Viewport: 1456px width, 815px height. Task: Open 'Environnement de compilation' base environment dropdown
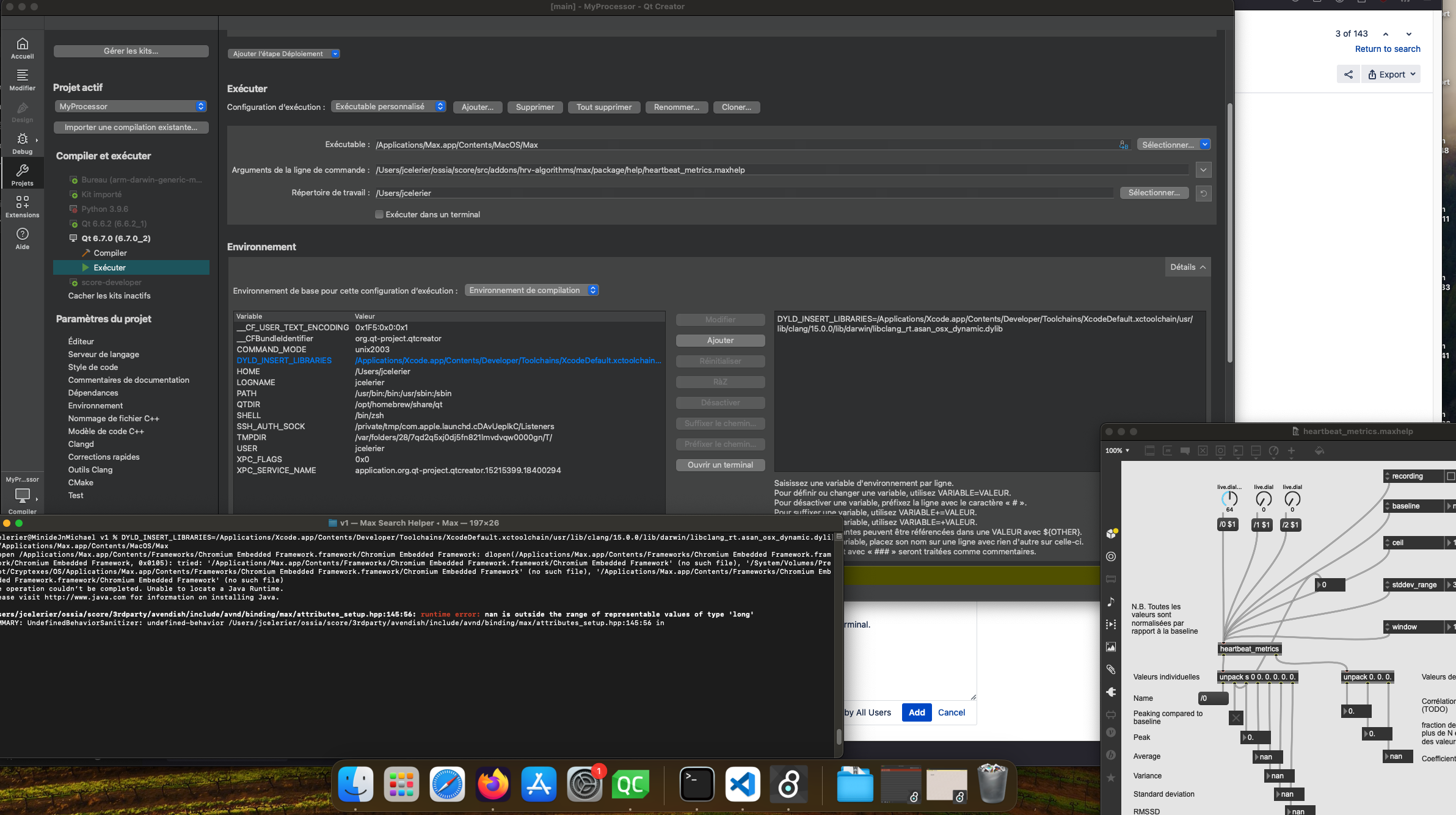(531, 290)
